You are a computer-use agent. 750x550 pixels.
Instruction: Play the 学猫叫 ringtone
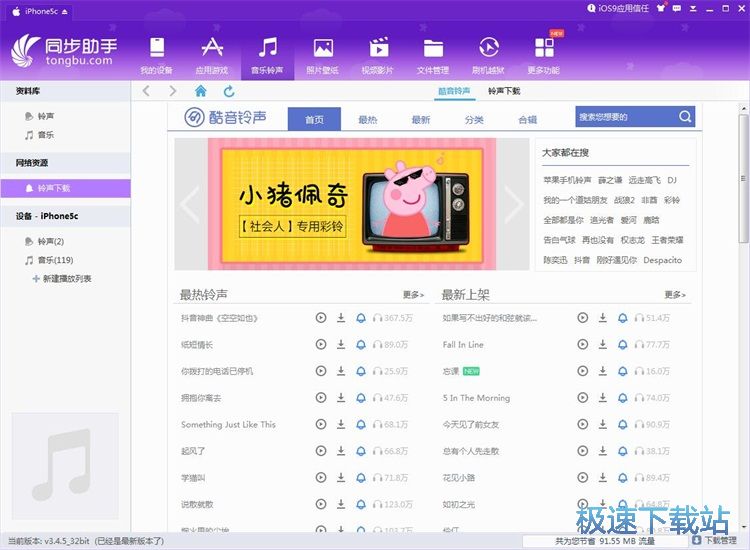[321, 477]
